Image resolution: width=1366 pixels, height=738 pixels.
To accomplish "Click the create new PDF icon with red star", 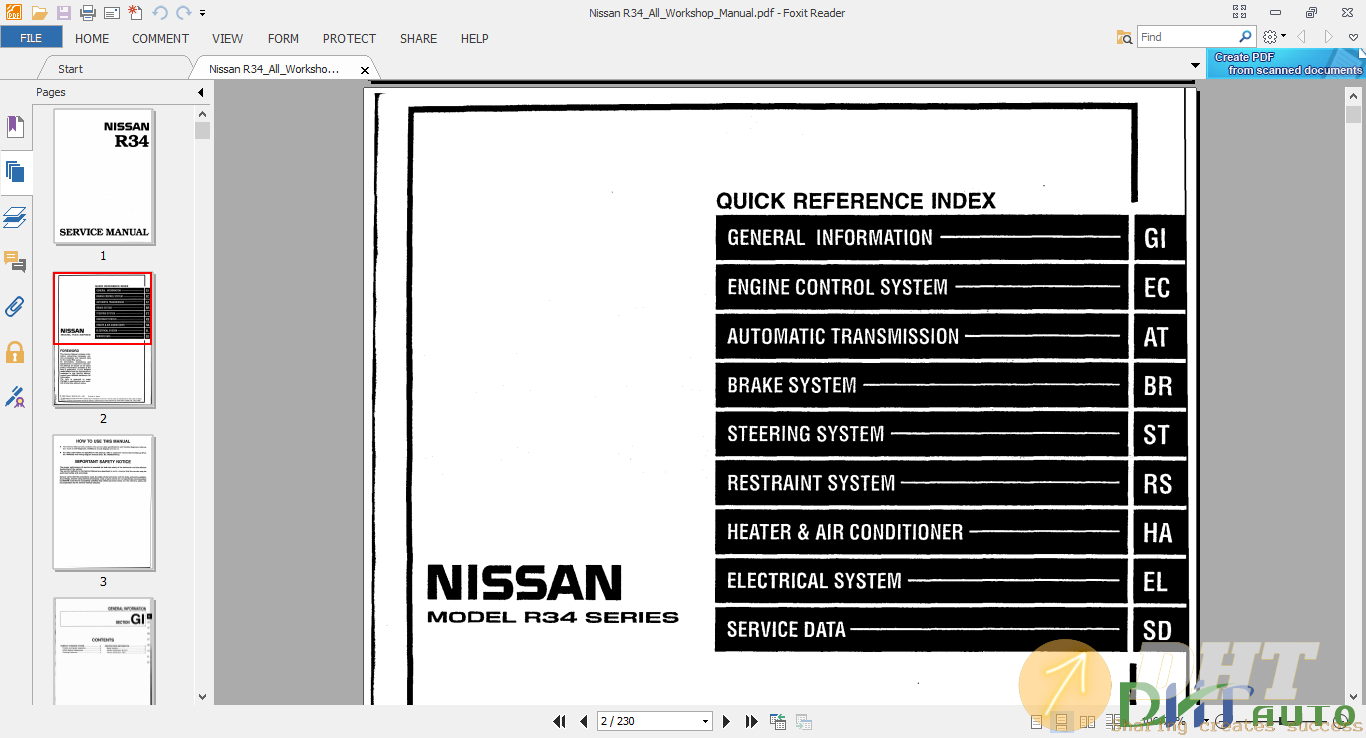I will coord(135,13).
